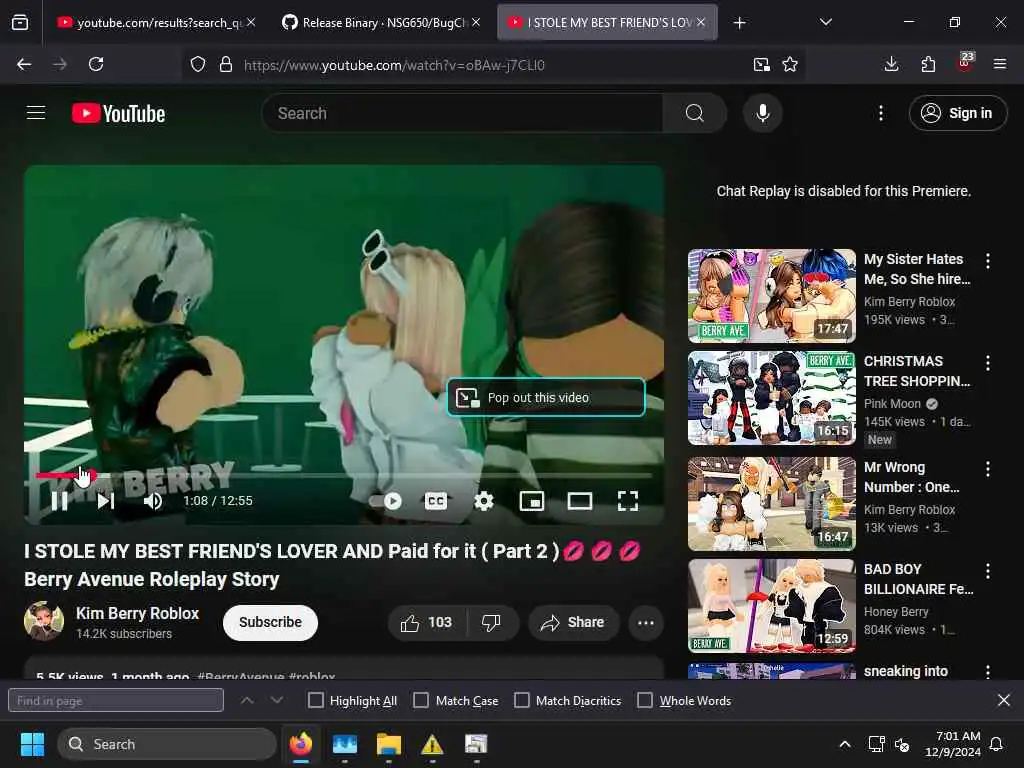Close the find bar
This screenshot has width=1024, height=768.
click(1004, 701)
